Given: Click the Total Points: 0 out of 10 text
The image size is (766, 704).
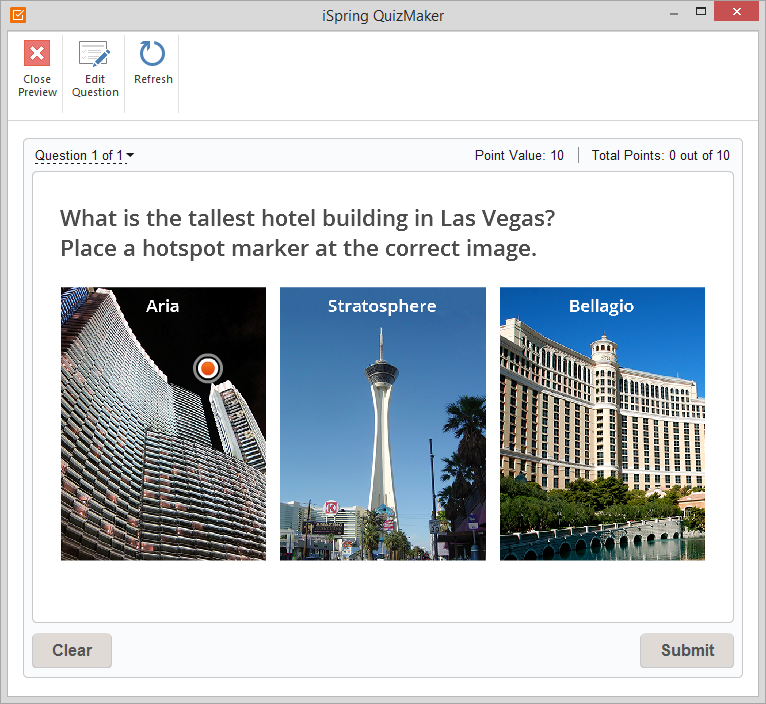Looking at the screenshot, I should (660, 155).
